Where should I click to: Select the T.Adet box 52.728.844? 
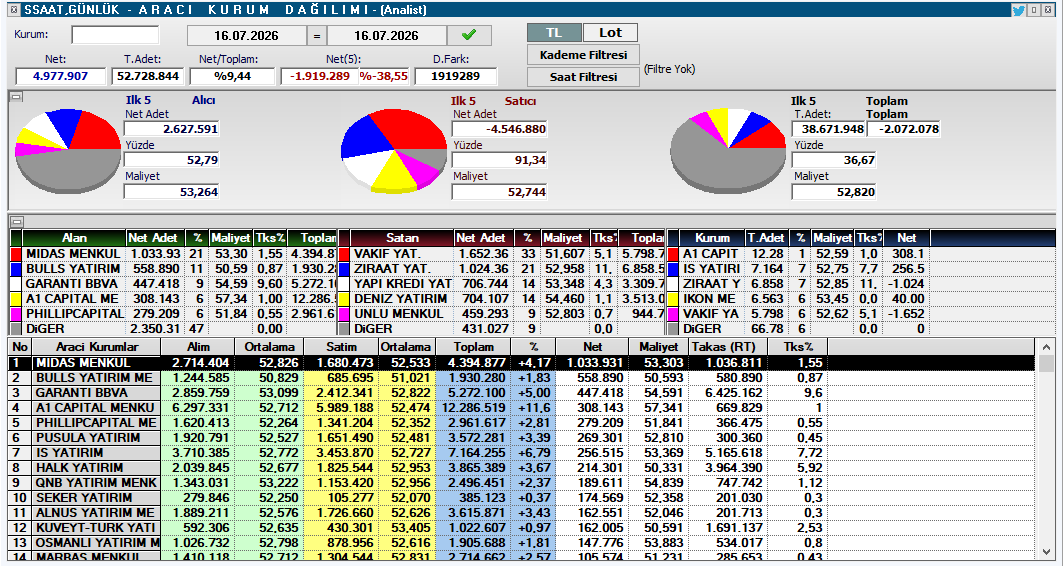point(147,76)
